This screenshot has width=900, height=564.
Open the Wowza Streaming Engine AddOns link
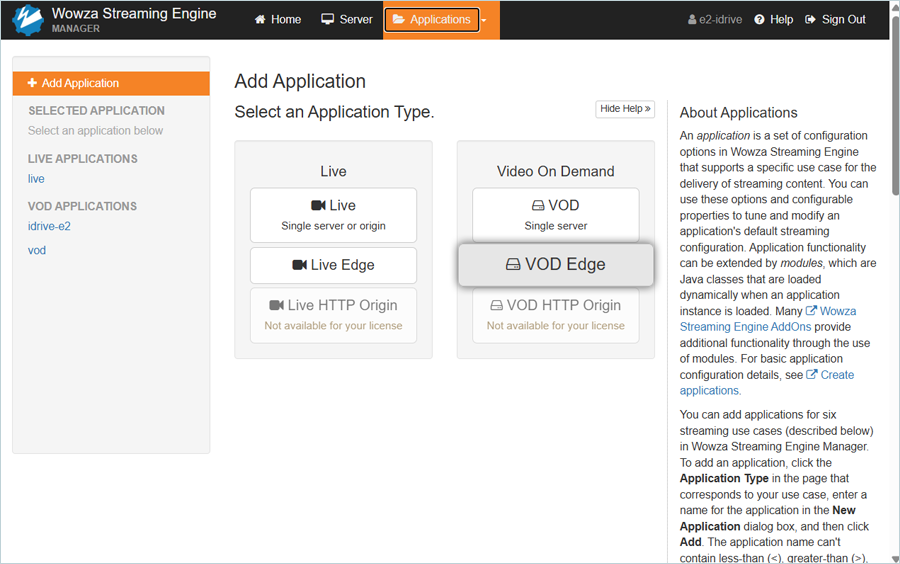pos(768,319)
